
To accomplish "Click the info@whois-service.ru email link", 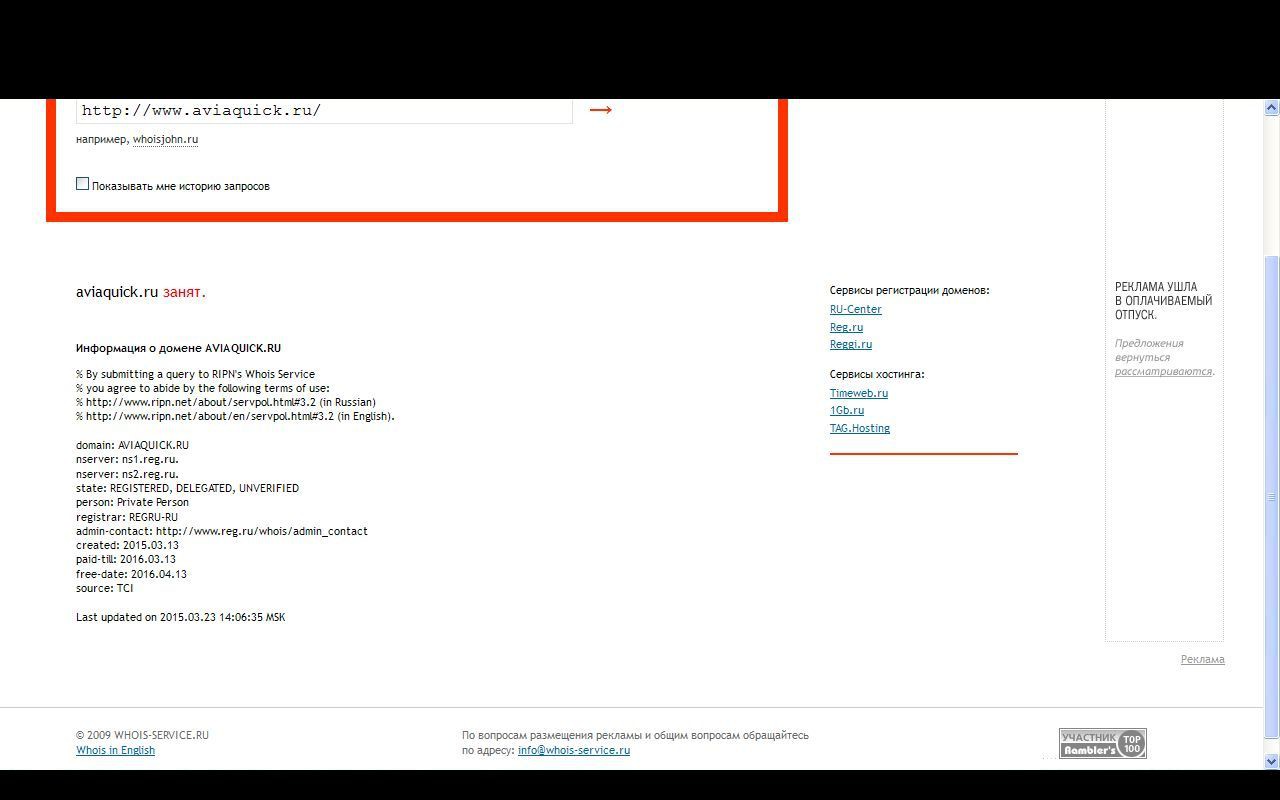I will coord(574,750).
